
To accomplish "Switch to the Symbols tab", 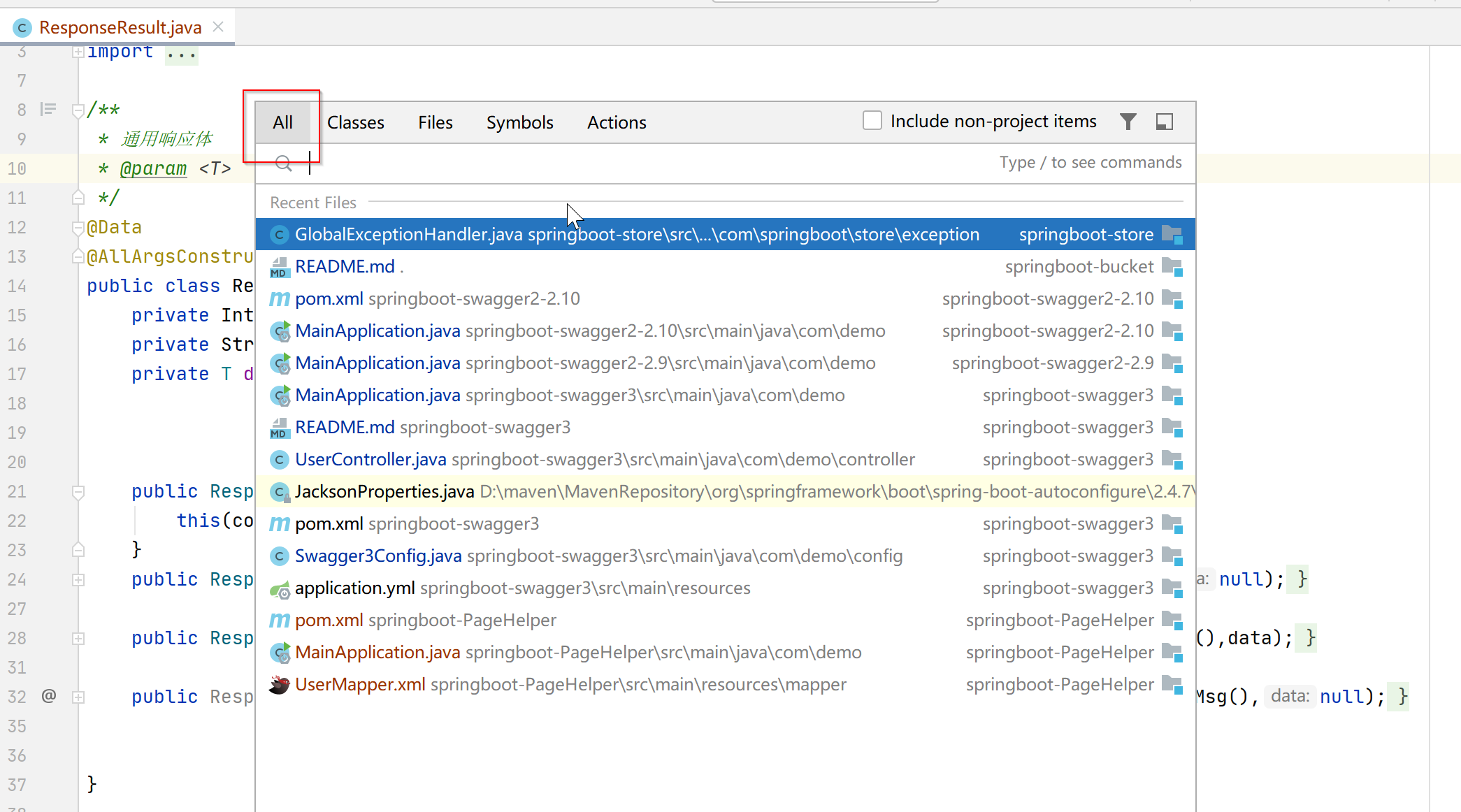I will coord(519,122).
